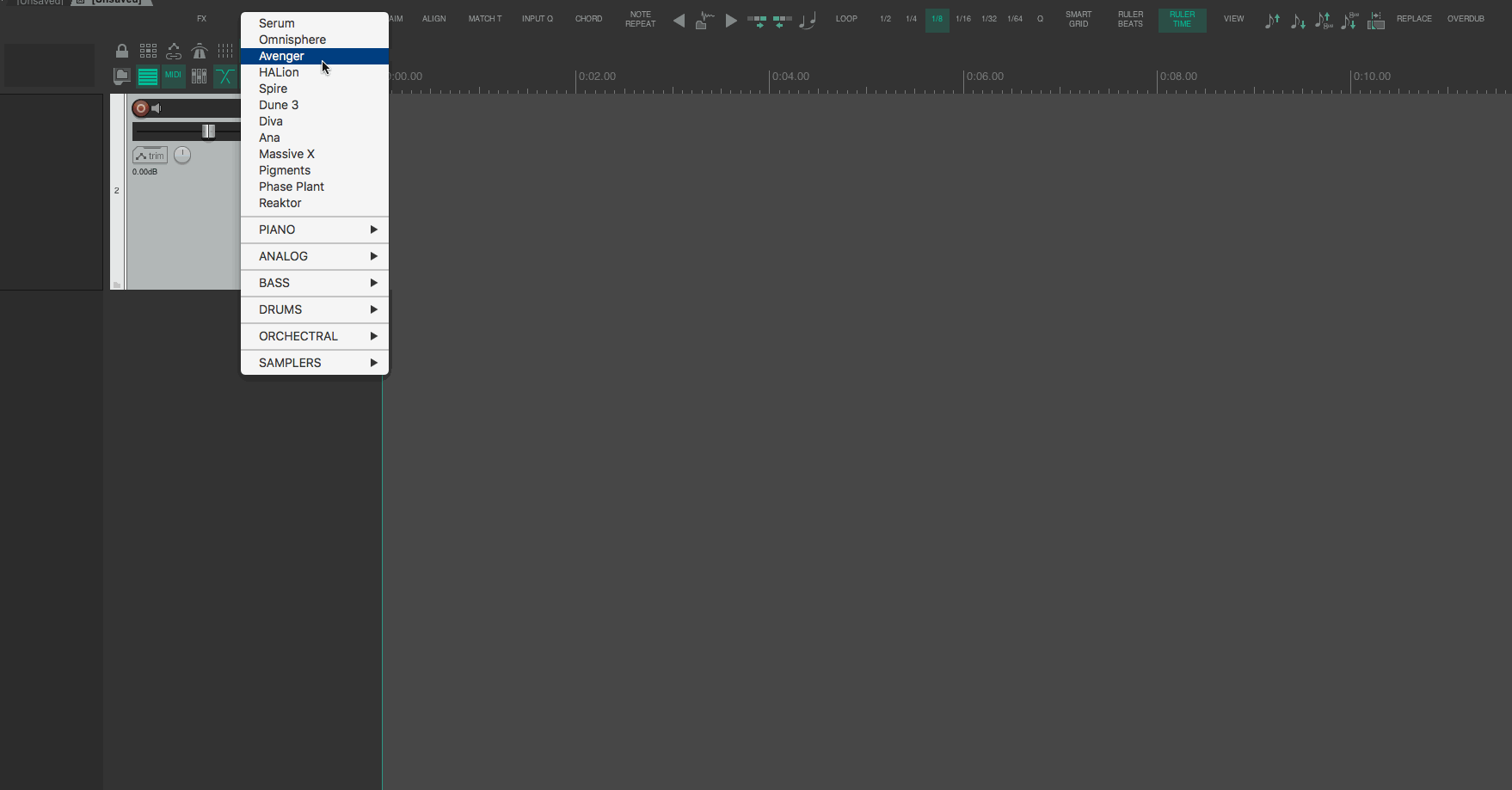1512x790 pixels.
Task: Click the MATCH T button
Action: [485, 19]
